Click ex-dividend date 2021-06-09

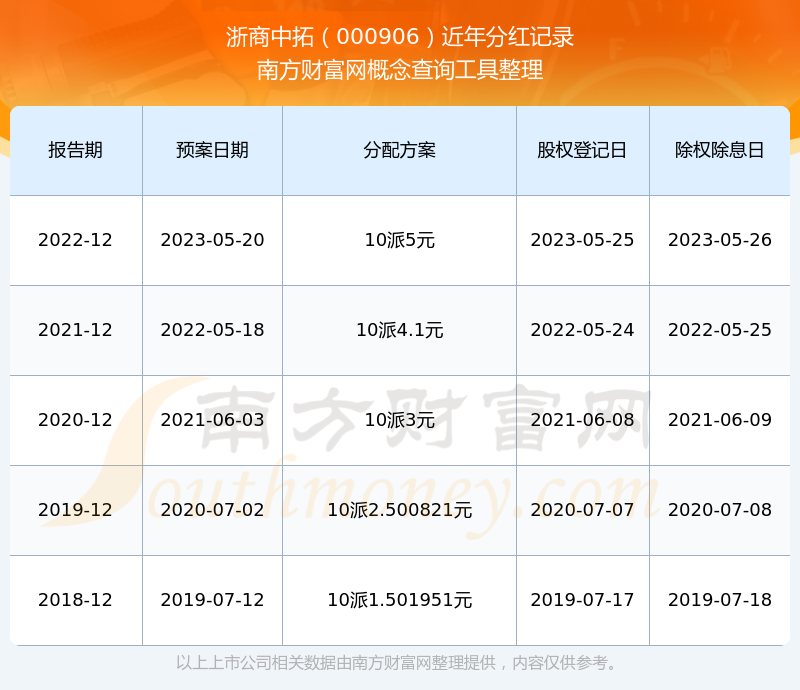click(719, 420)
